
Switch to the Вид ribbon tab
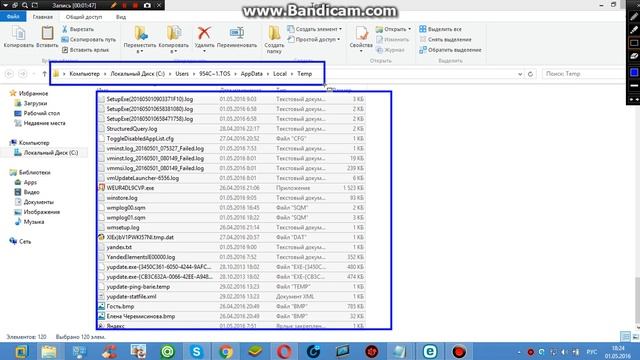point(121,17)
